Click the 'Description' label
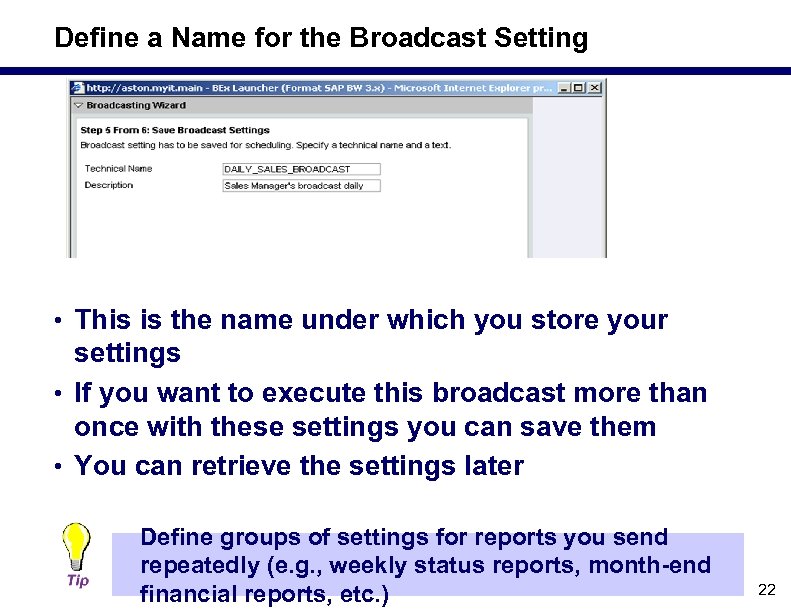 point(109,185)
